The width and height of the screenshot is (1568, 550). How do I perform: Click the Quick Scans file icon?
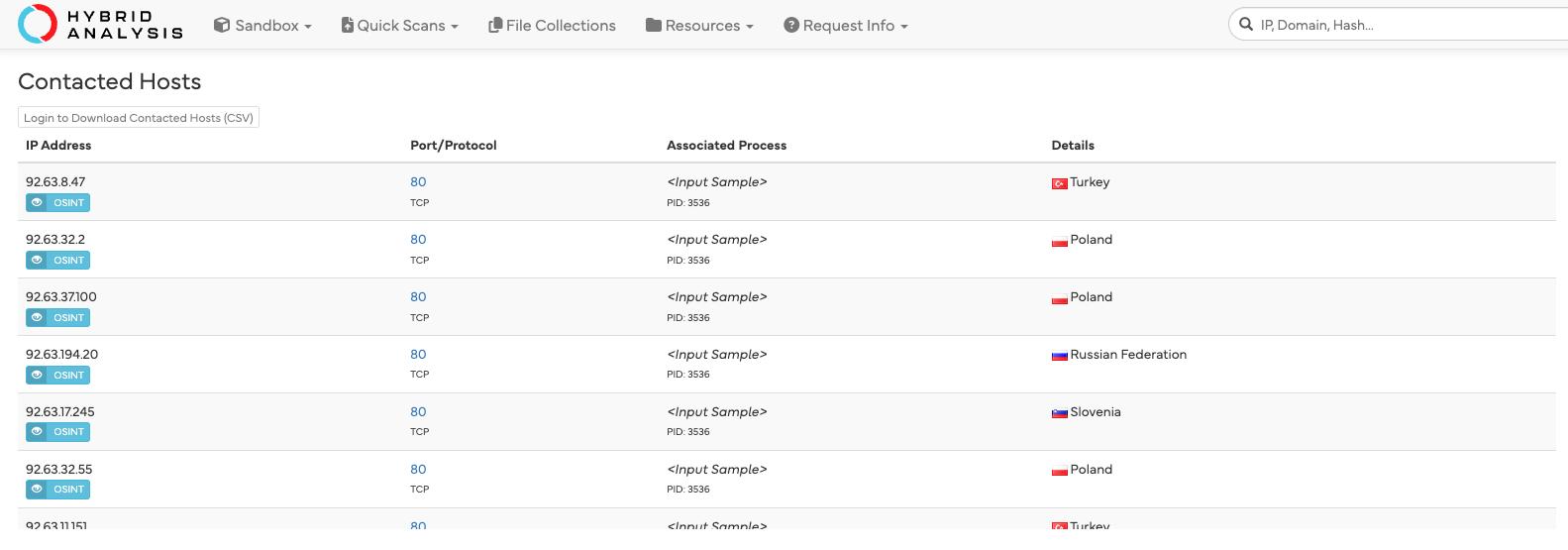point(347,25)
